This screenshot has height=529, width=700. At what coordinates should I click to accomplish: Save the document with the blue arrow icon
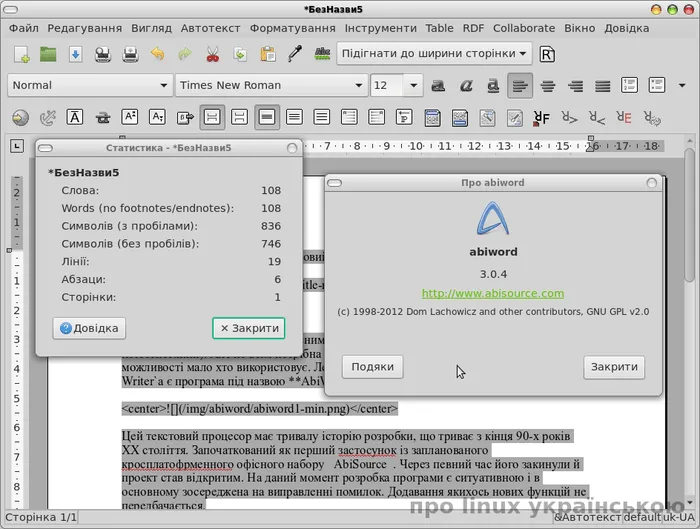point(75,54)
